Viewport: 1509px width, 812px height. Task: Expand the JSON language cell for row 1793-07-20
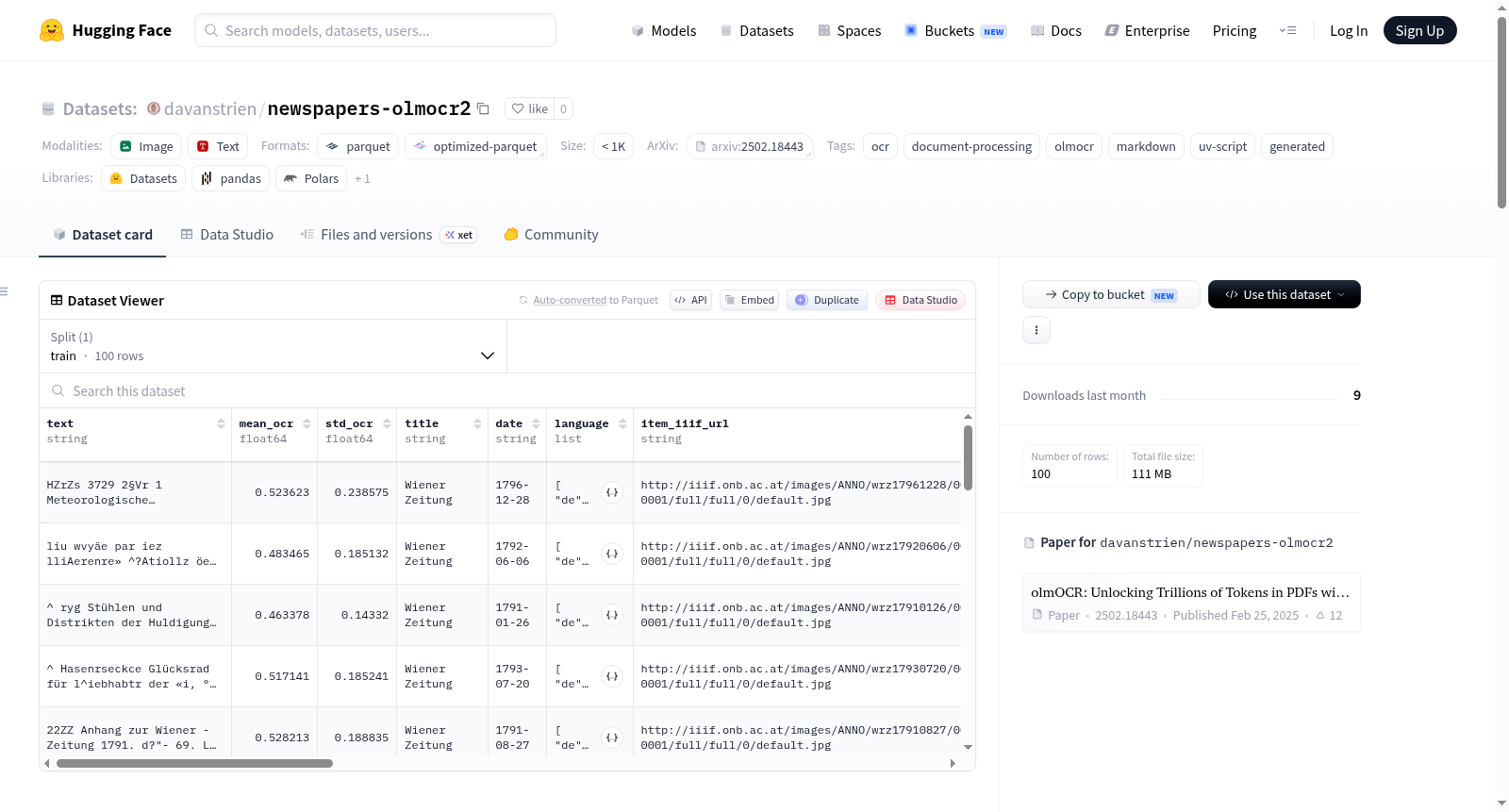tap(612, 676)
